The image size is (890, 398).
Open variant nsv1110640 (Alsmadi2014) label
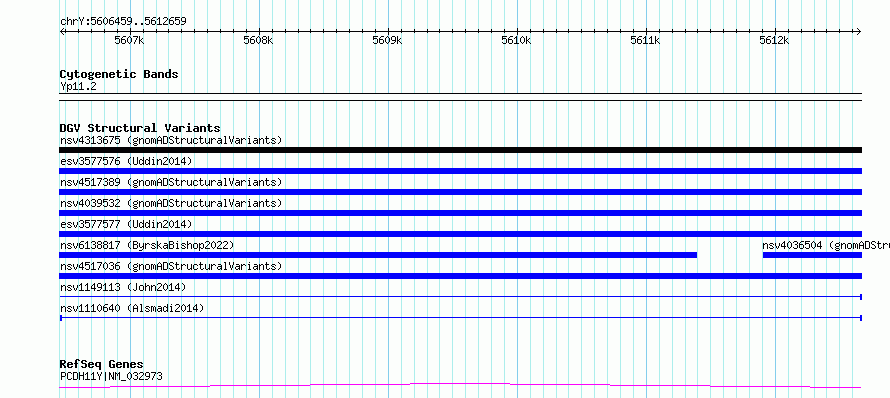tap(132, 308)
